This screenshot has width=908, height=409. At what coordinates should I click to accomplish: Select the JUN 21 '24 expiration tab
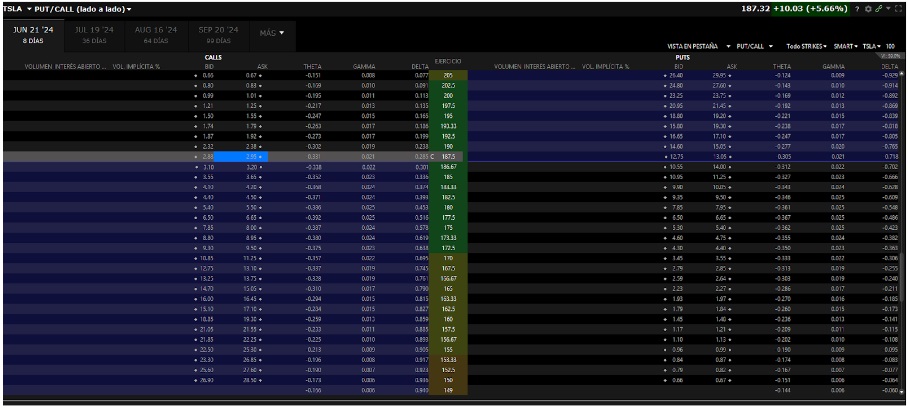pos(33,34)
